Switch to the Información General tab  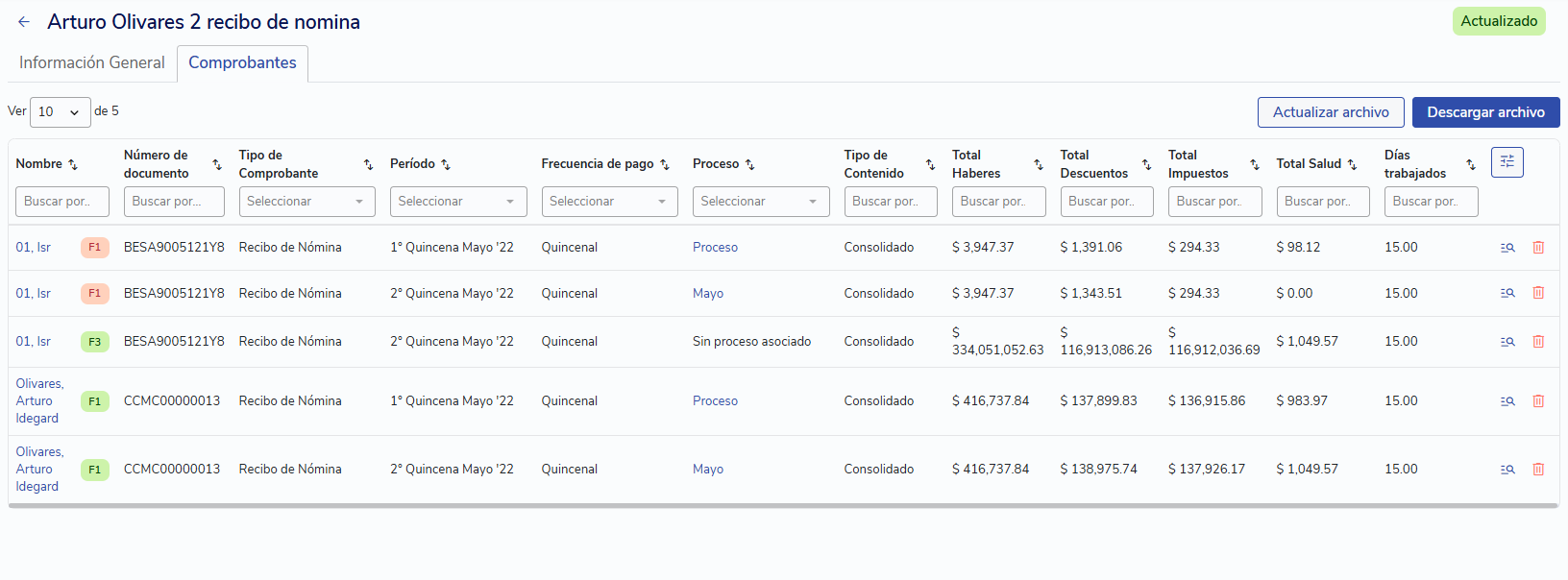(92, 62)
